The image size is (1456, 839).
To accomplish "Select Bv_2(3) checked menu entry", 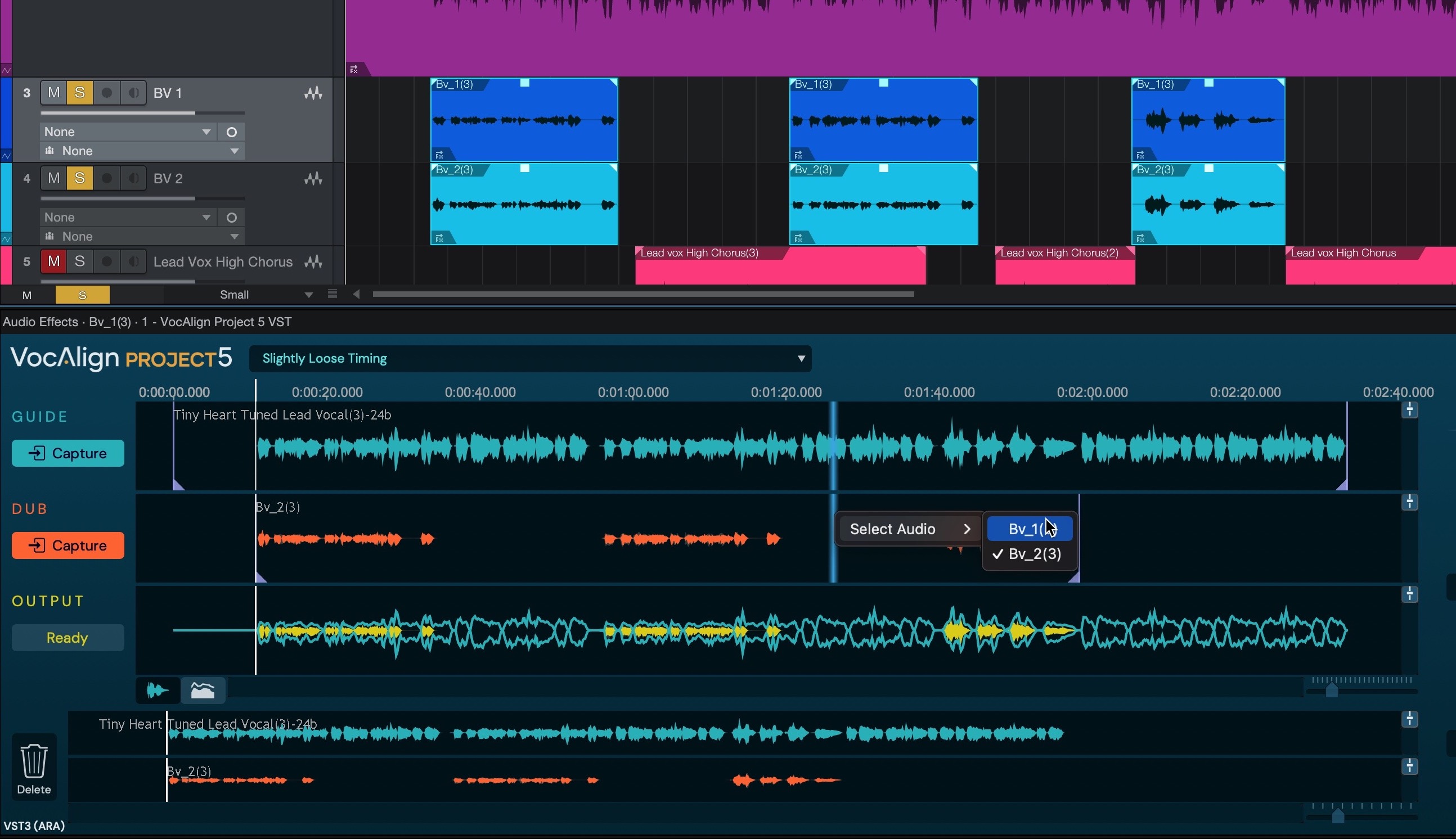I will [x=1033, y=554].
